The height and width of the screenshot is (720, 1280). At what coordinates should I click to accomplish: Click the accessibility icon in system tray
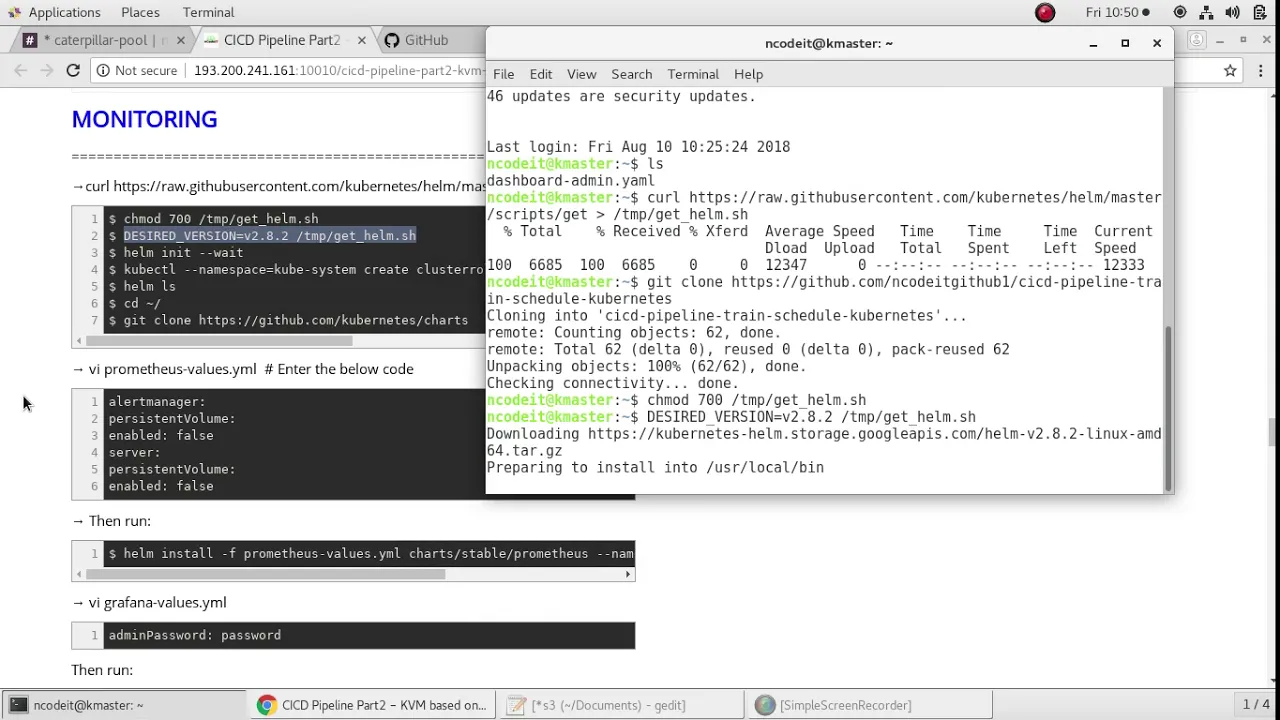click(x=1180, y=12)
